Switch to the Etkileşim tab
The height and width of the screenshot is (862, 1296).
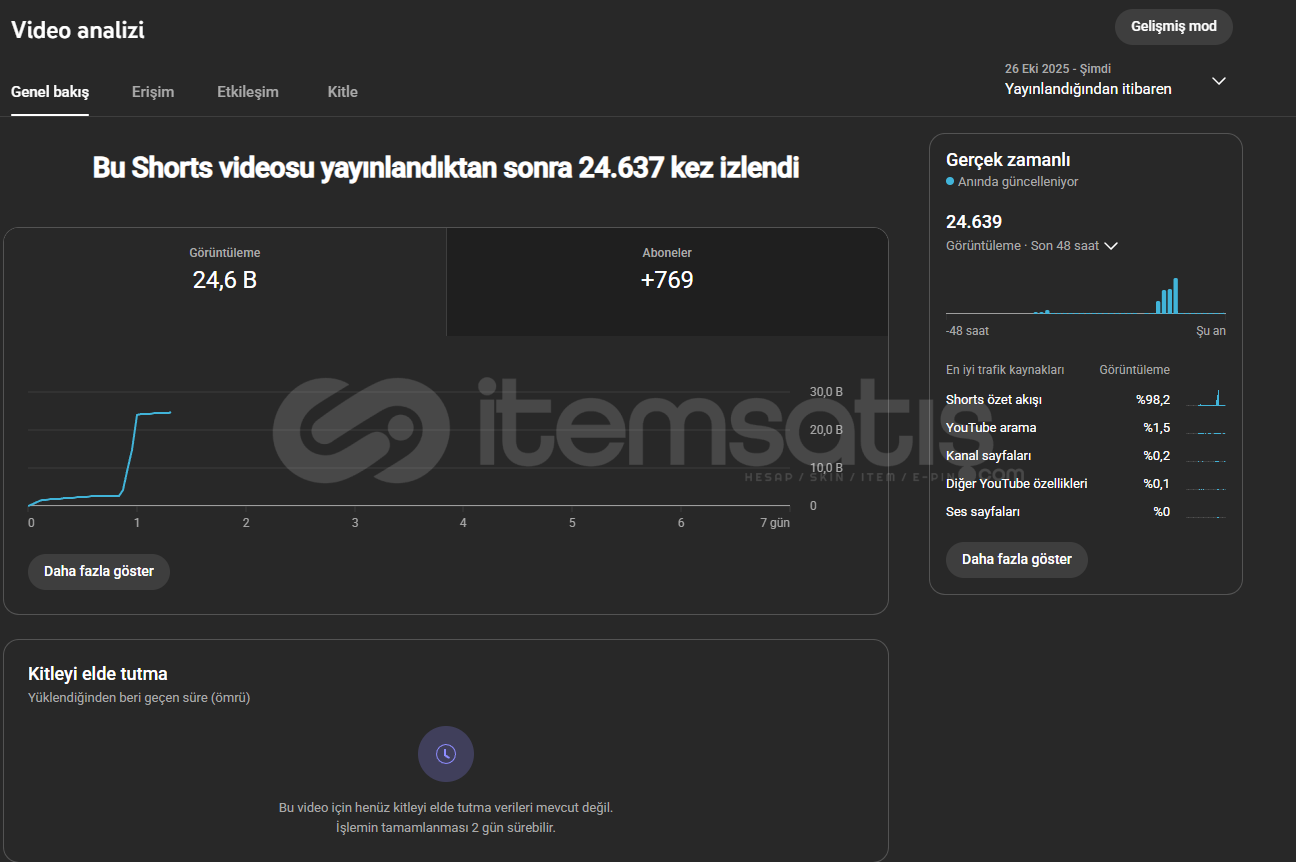point(248,92)
